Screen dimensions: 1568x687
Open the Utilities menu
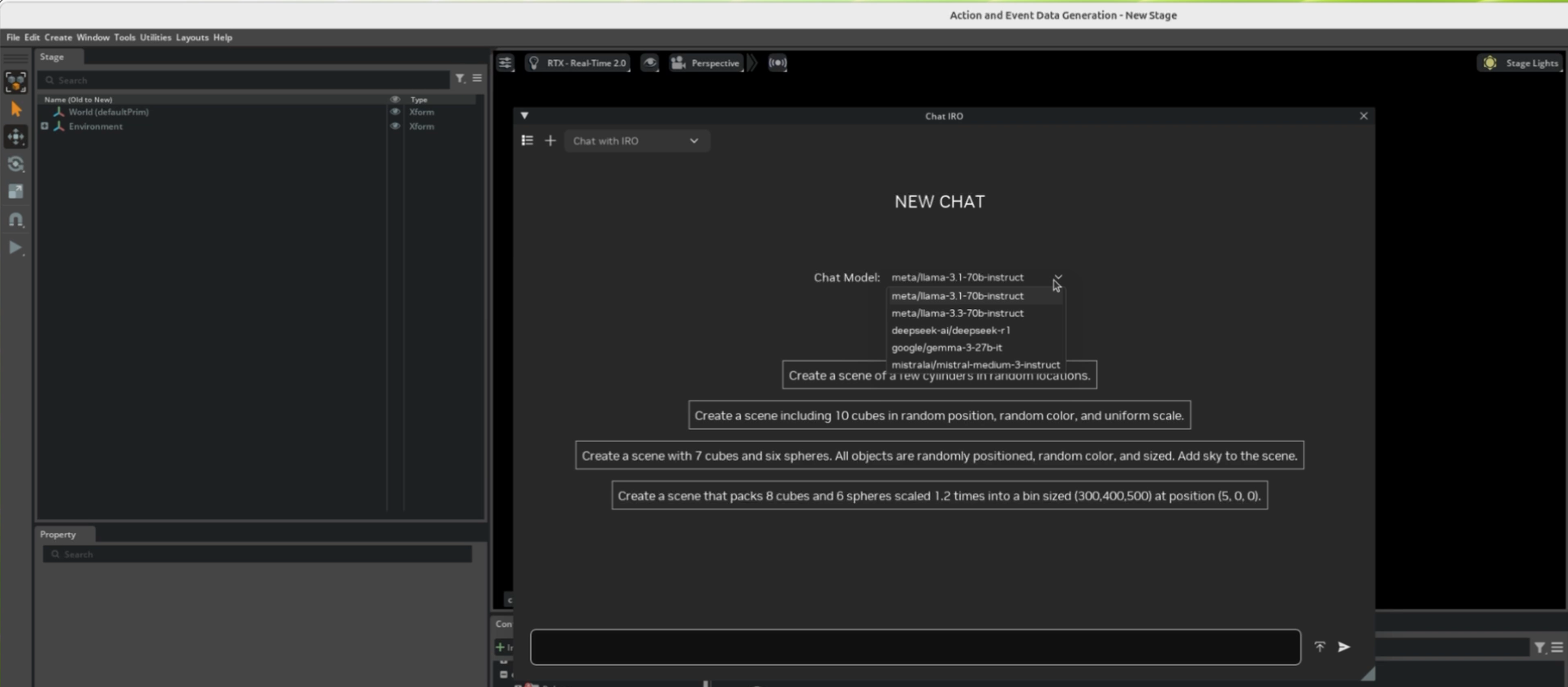[155, 37]
